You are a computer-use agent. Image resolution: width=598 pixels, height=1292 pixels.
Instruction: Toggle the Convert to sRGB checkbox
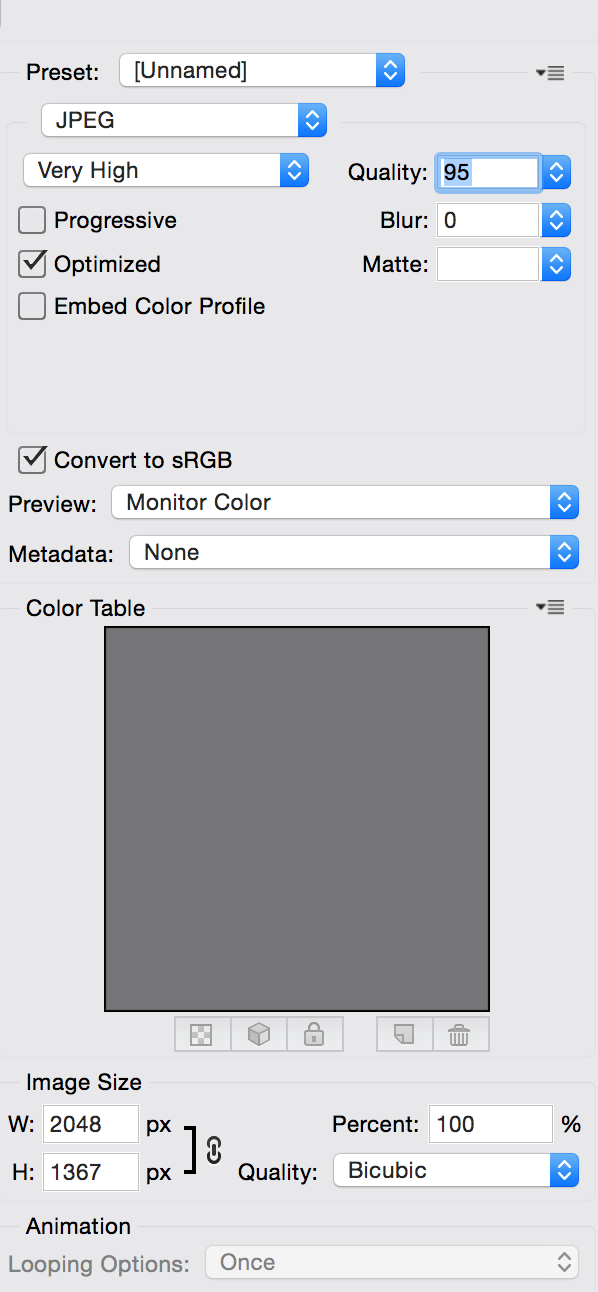(32, 460)
